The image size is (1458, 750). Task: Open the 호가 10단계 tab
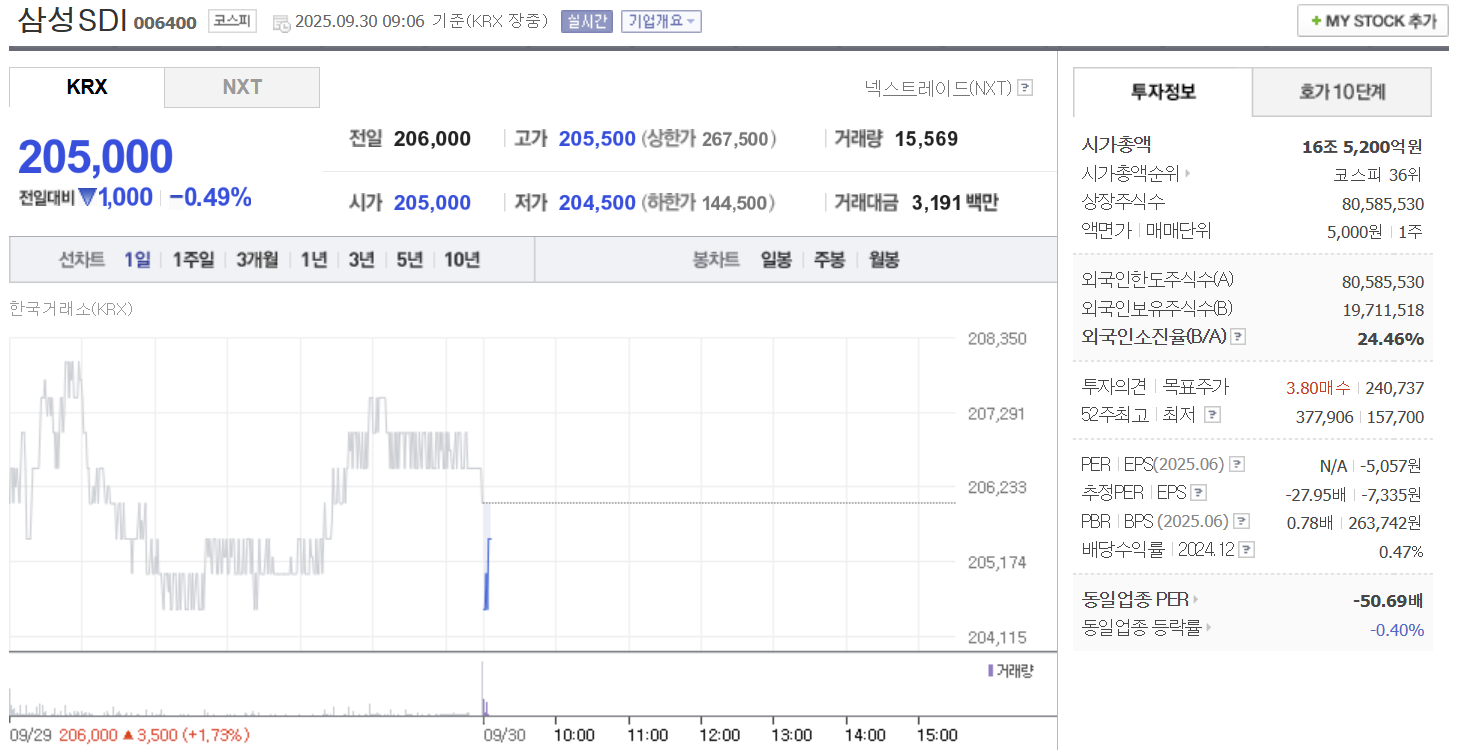[x=1341, y=91]
